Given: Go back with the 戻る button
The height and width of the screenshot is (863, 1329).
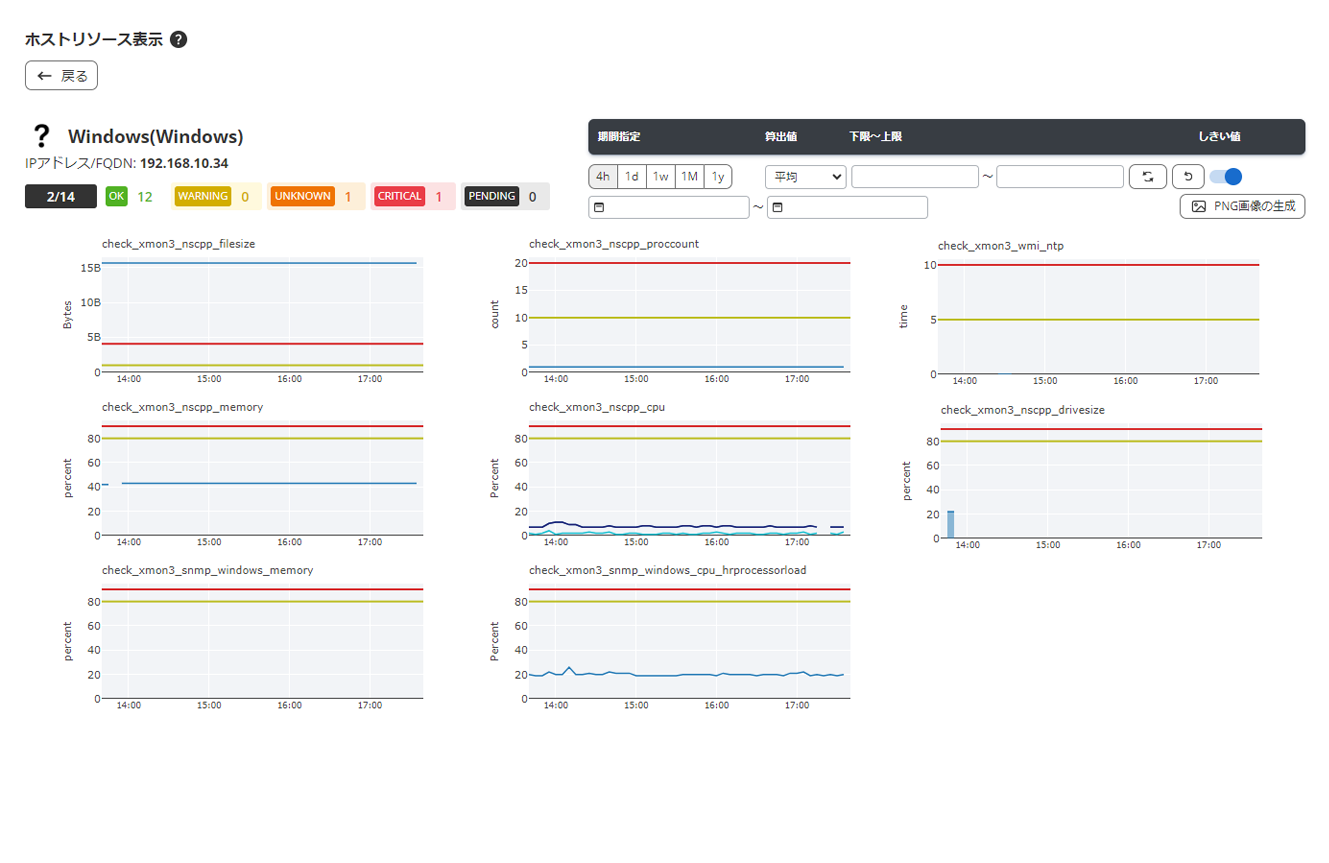Looking at the screenshot, I should pos(61,76).
